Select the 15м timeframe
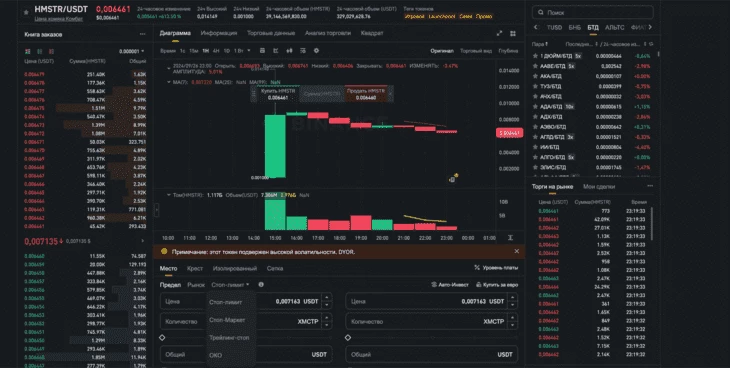This screenshot has width=730, height=368. [x=194, y=51]
